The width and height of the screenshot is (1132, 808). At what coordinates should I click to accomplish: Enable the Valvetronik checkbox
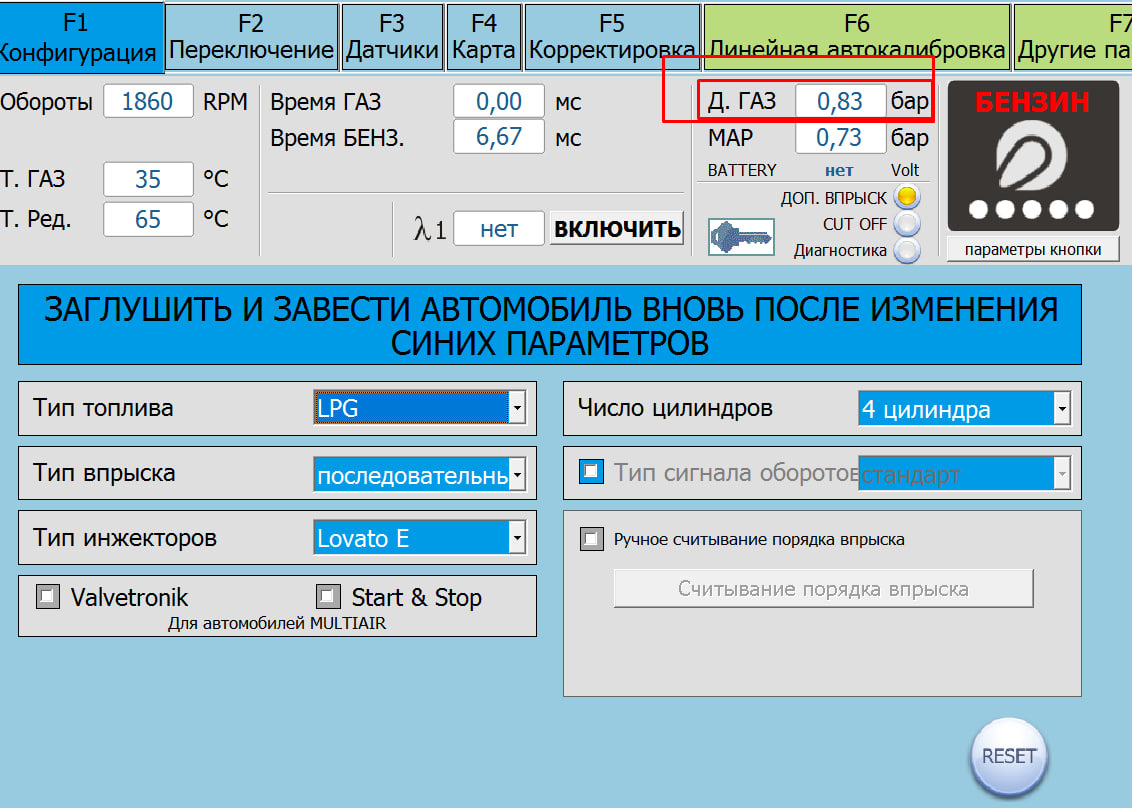tap(48, 596)
